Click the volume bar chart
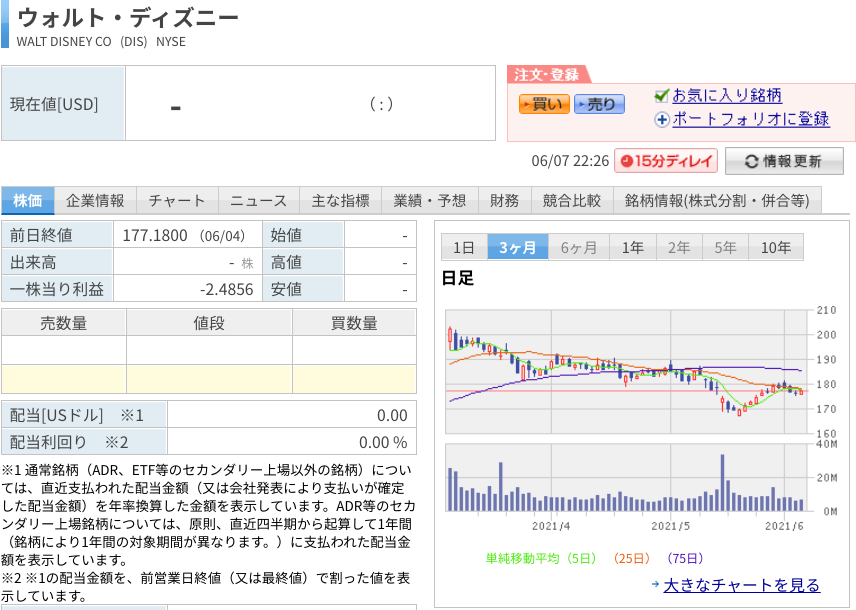 pos(626,477)
